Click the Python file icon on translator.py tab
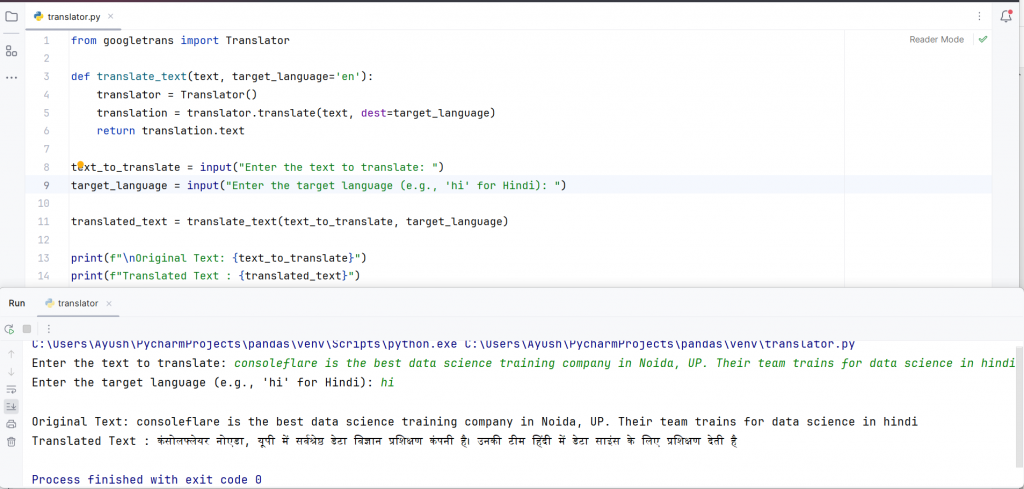The image size is (1024, 489). (x=39, y=17)
